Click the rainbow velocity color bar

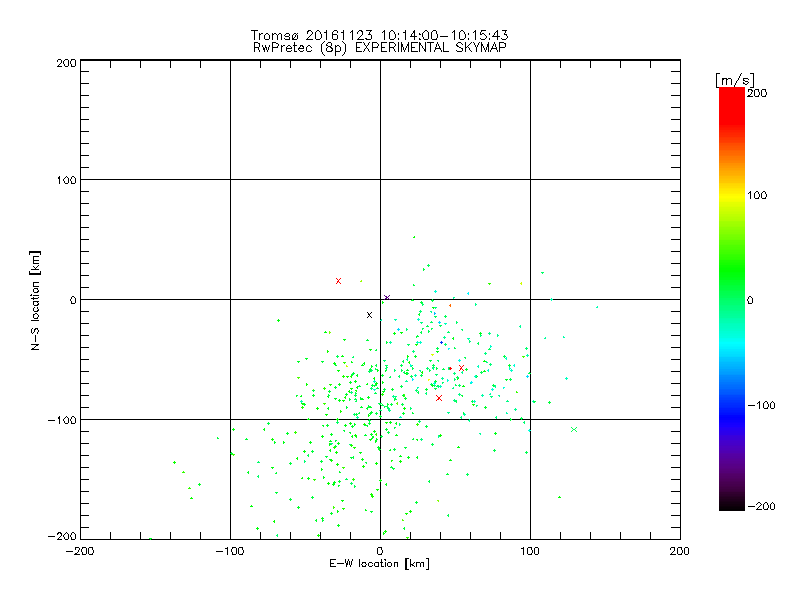(x=732, y=299)
